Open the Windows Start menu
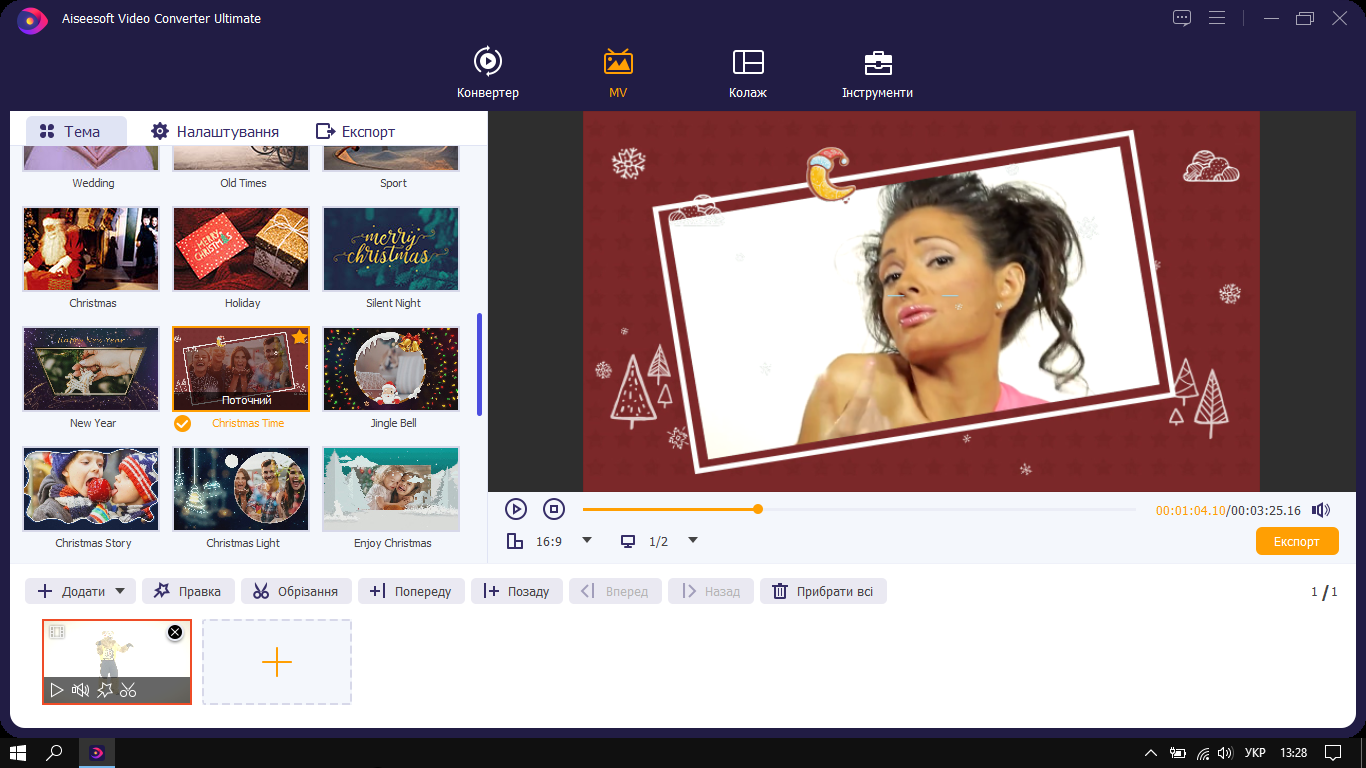 click(x=18, y=753)
